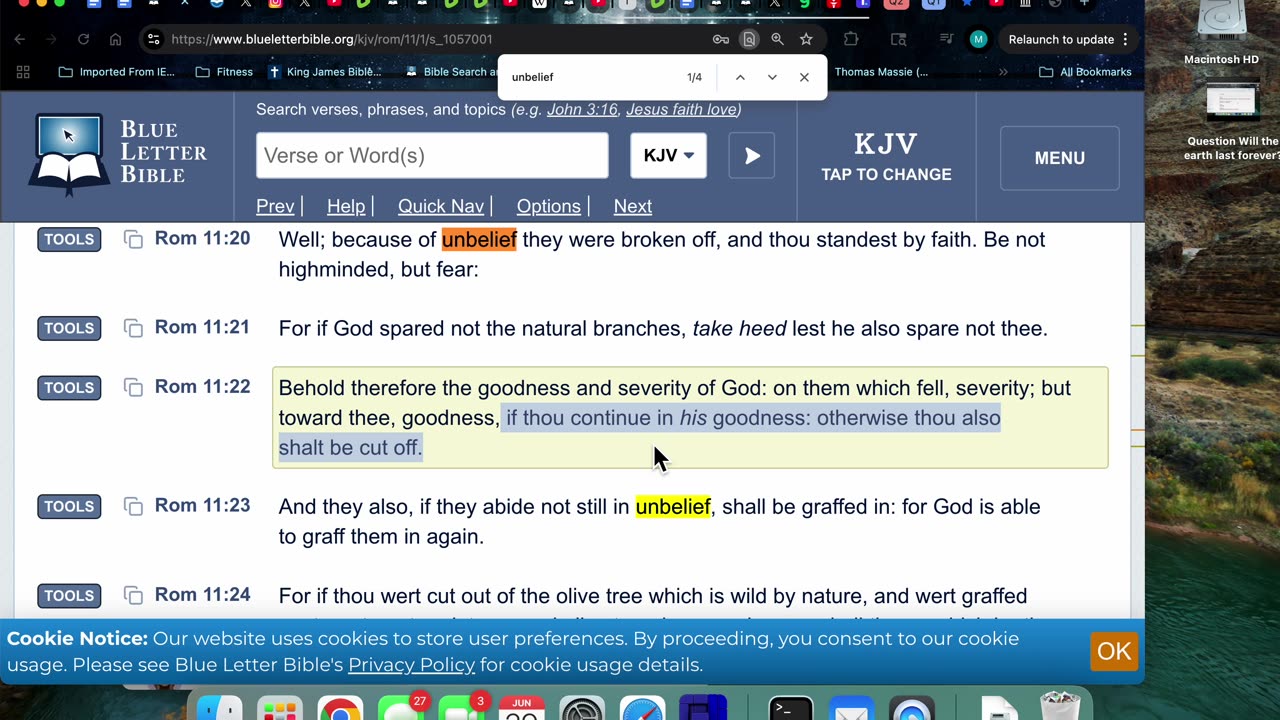Open TOOLS for Rom 11:23
This screenshot has width=1280, height=720.
pyautogui.click(x=69, y=506)
